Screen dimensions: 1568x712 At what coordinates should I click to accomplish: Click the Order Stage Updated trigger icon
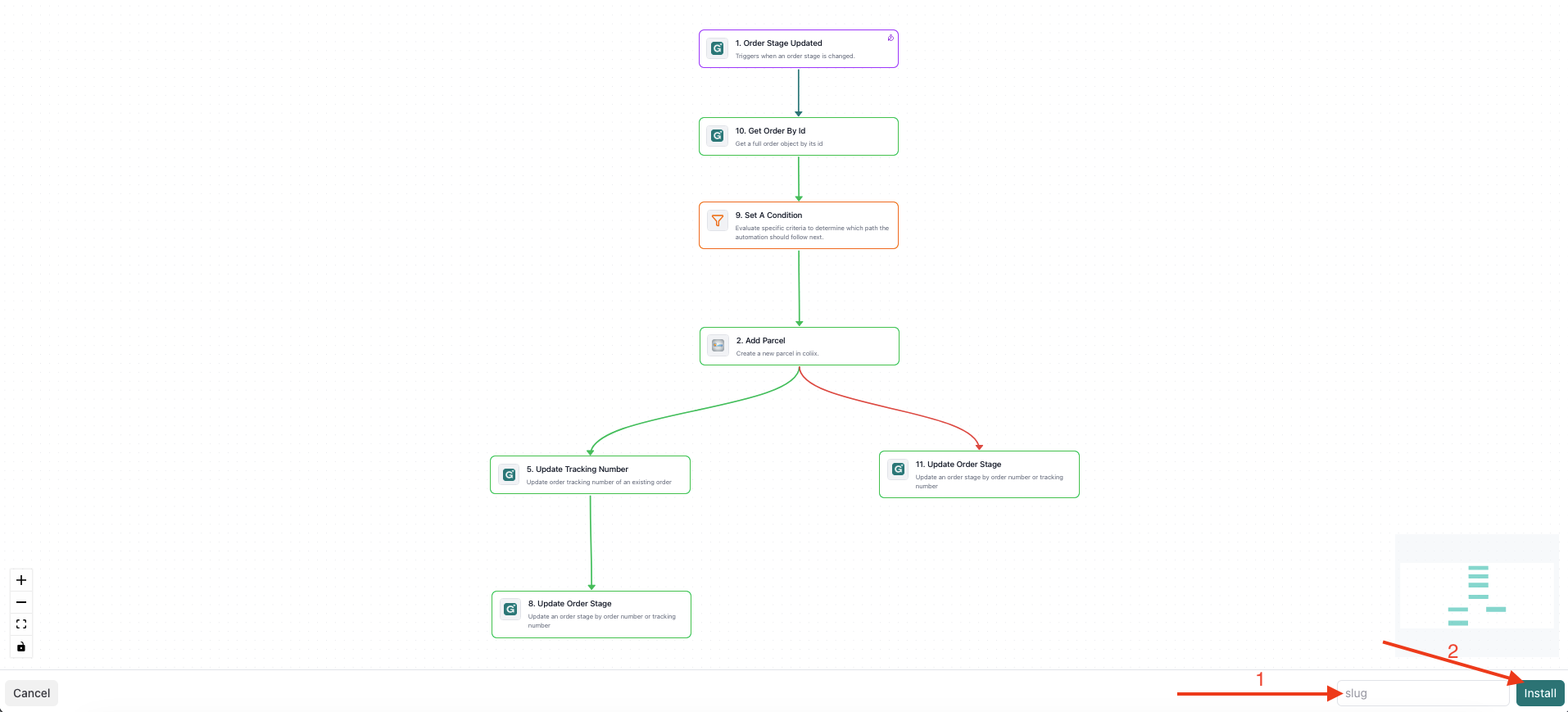[x=717, y=48]
